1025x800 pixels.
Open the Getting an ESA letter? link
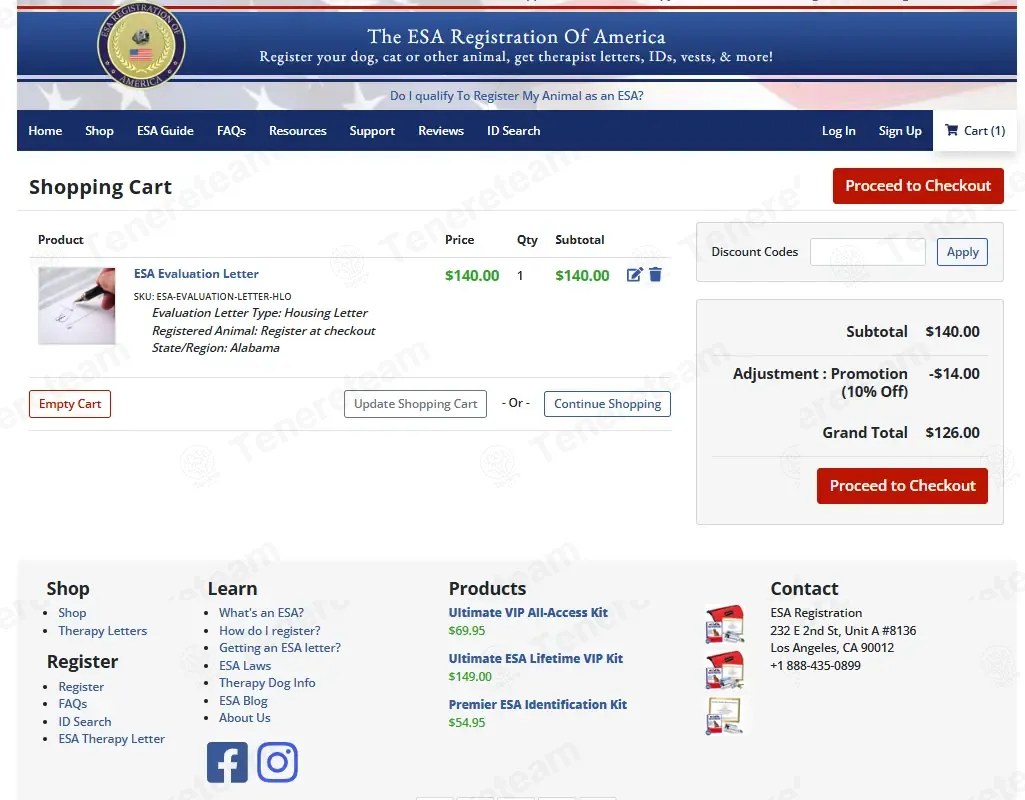point(280,648)
